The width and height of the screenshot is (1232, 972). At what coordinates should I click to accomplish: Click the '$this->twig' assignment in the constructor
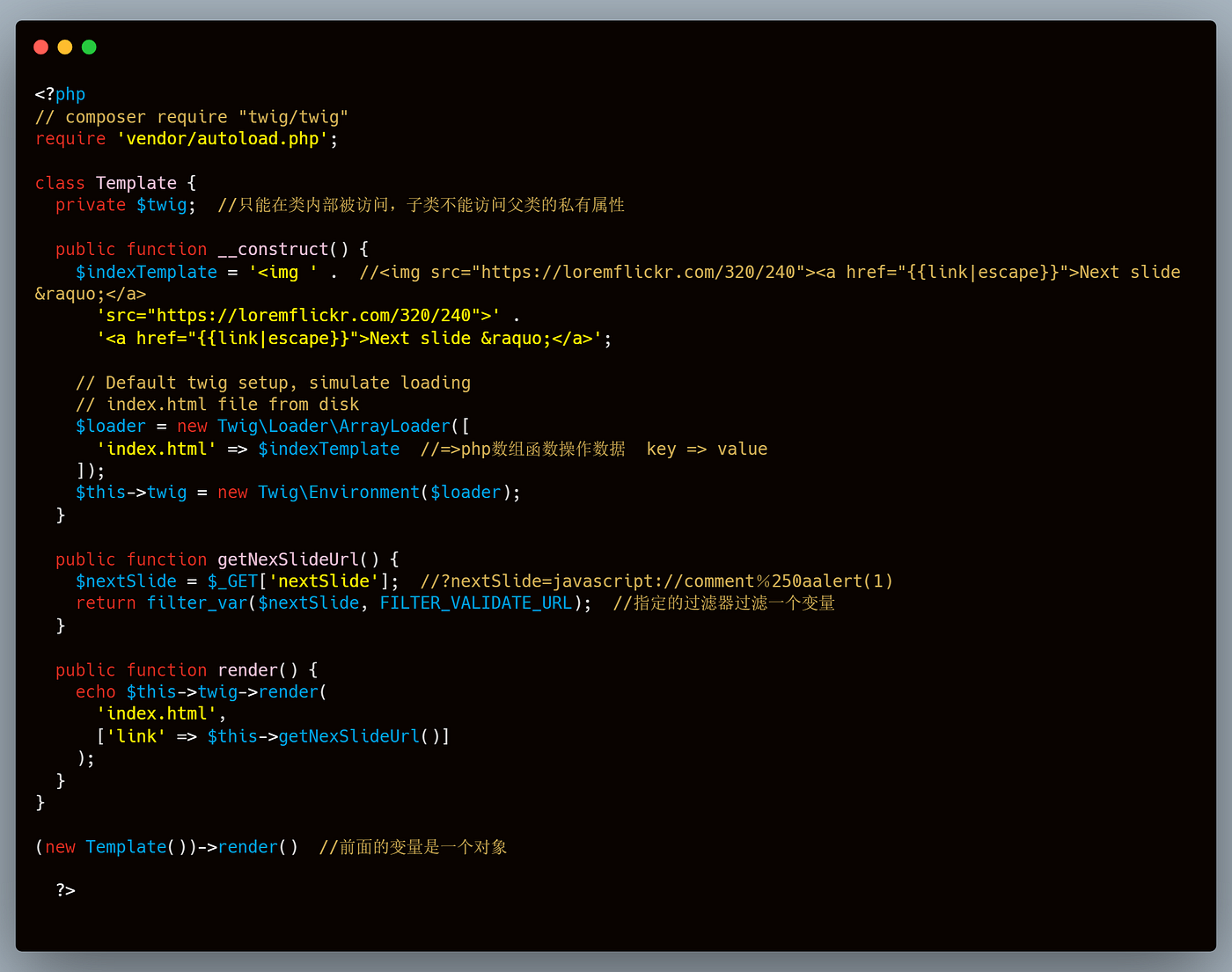click(x=131, y=493)
